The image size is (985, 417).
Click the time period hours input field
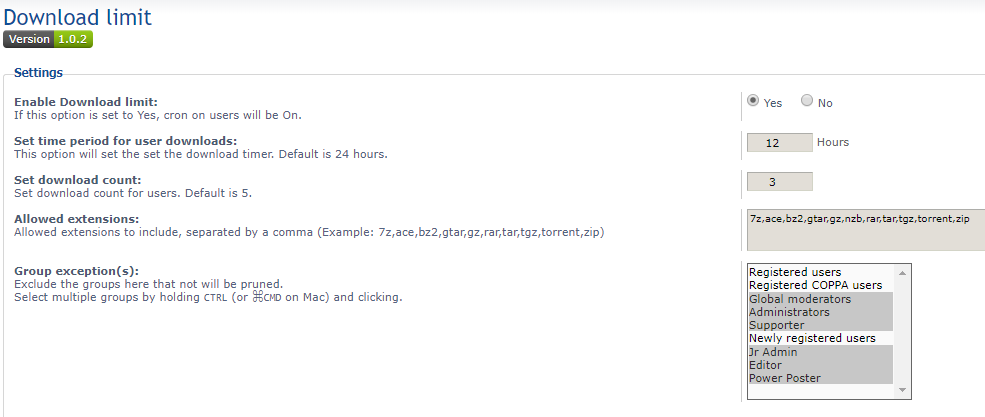(x=779, y=142)
